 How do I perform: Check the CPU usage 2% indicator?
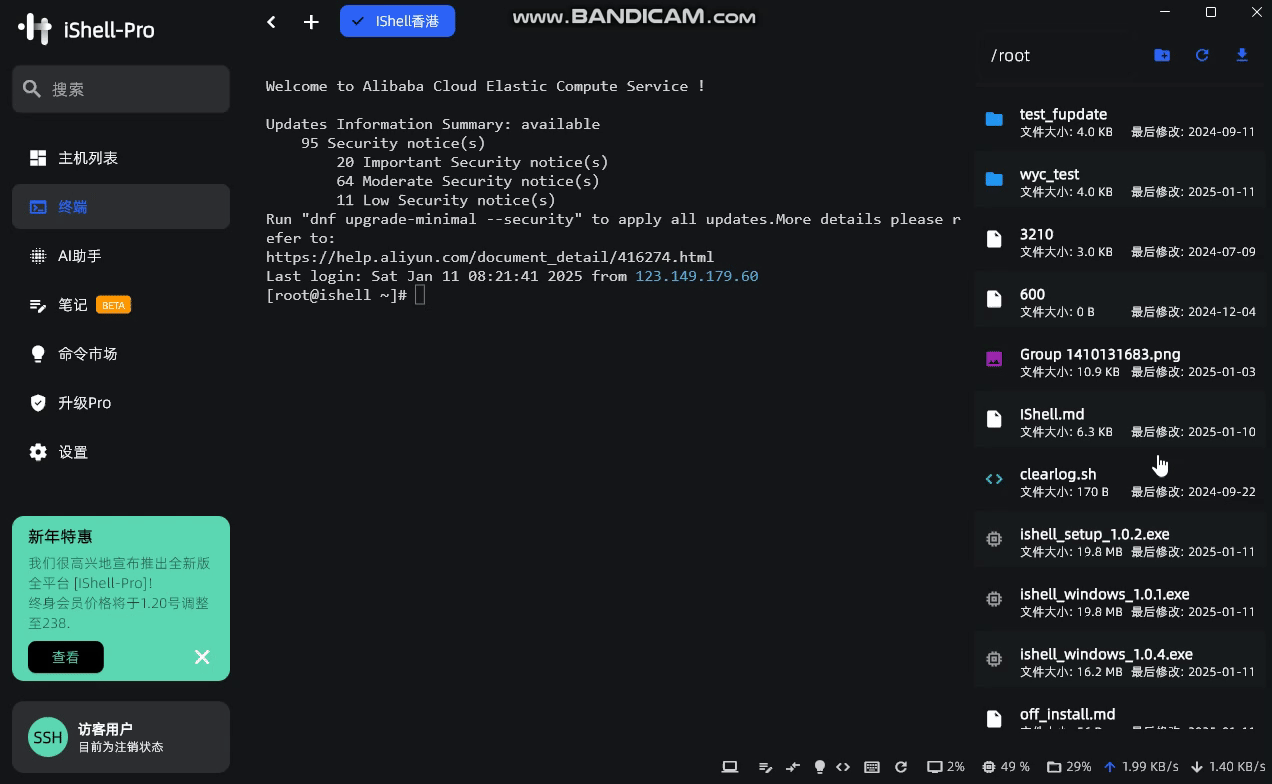(944, 767)
